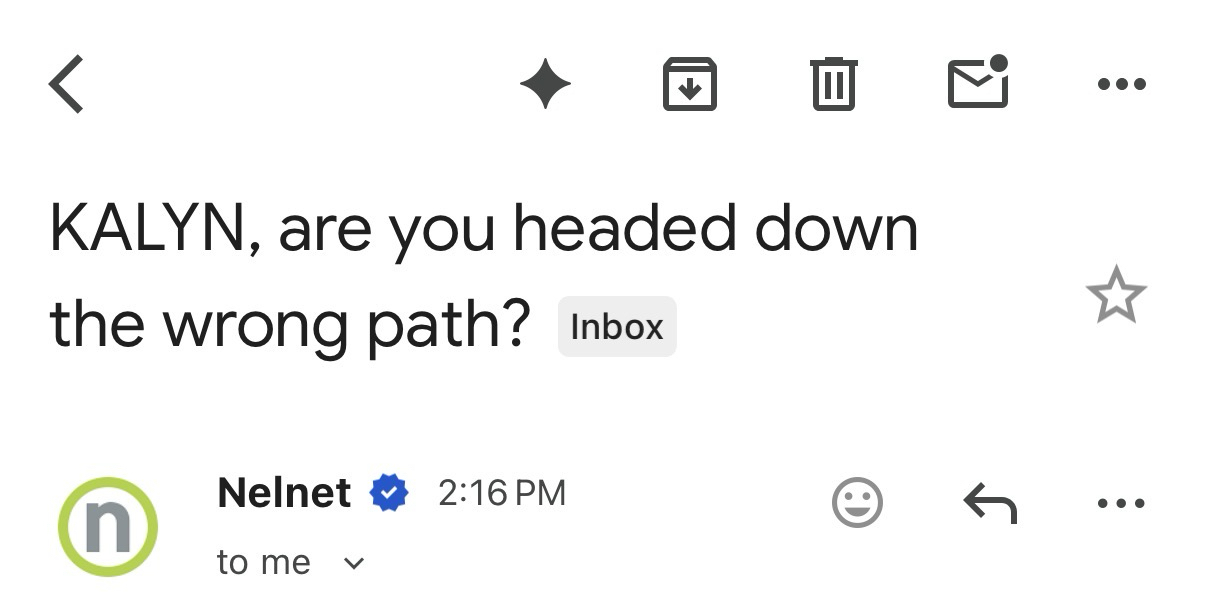Viewport: 1206px width, 612px height.
Task: Expand recipient details chevron
Action: [353, 564]
